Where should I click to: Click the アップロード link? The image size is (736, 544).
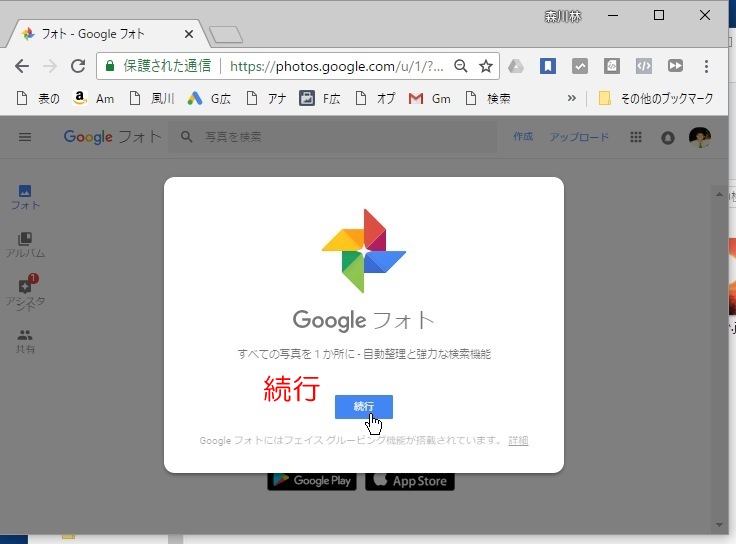click(x=579, y=137)
